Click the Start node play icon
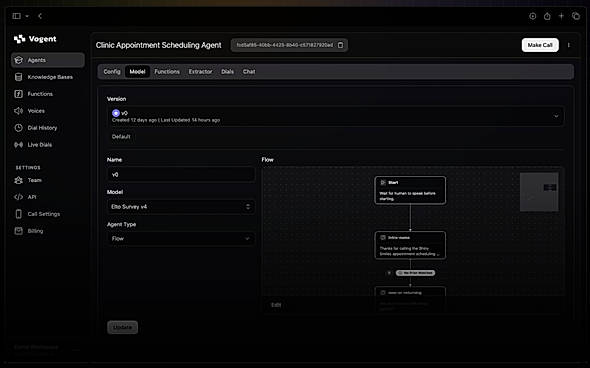Screen dimensions: 590x368 coord(383,182)
